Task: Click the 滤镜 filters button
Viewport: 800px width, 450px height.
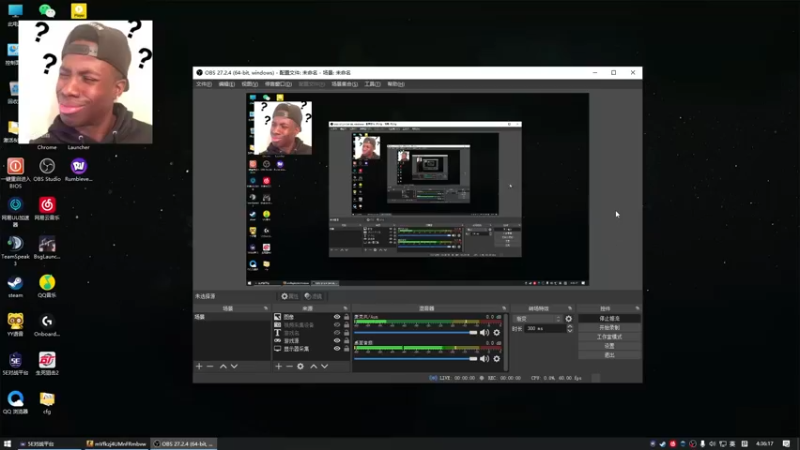Action: (313, 296)
